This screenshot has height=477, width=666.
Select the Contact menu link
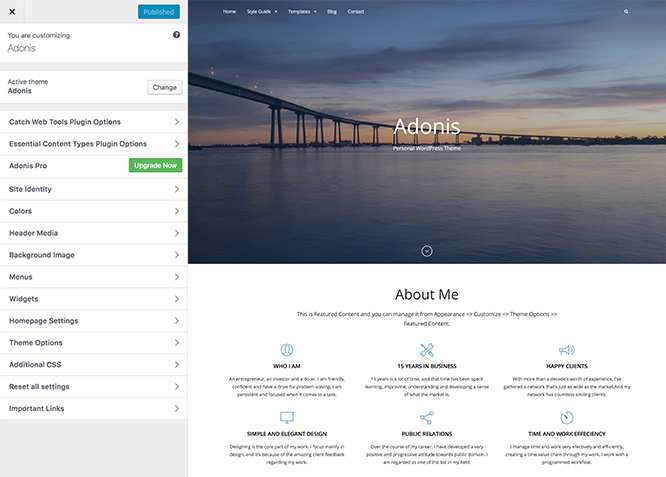(355, 12)
